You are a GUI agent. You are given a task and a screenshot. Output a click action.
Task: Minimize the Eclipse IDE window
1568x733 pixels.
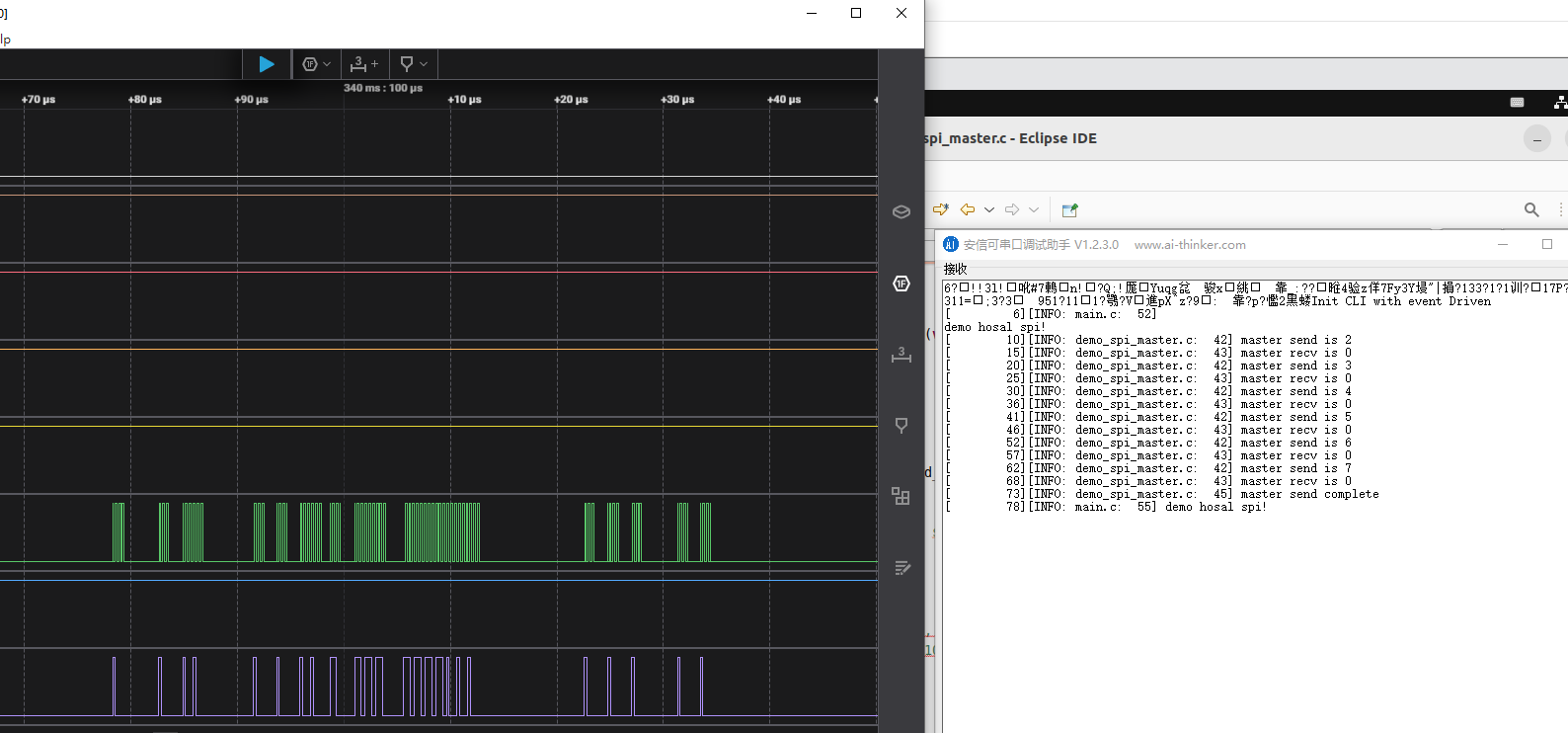coord(1537,139)
